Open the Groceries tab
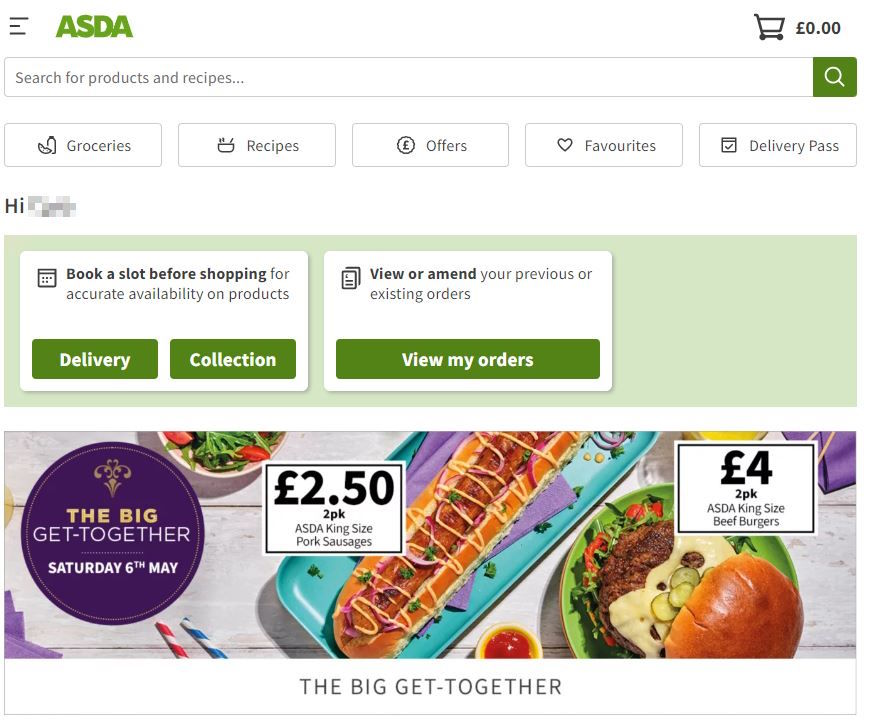The image size is (870, 722). [83, 145]
